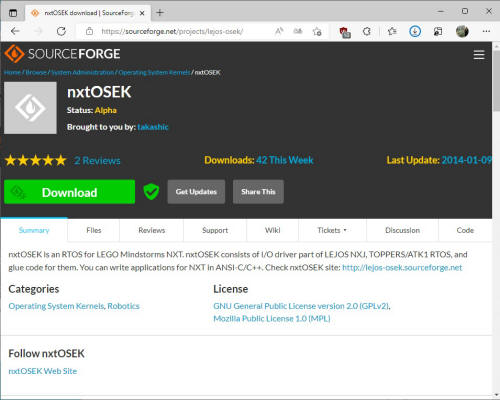Image resolution: width=500 pixels, height=400 pixels.
Task: Close the nxtOSEK download tab
Action: (142, 13)
